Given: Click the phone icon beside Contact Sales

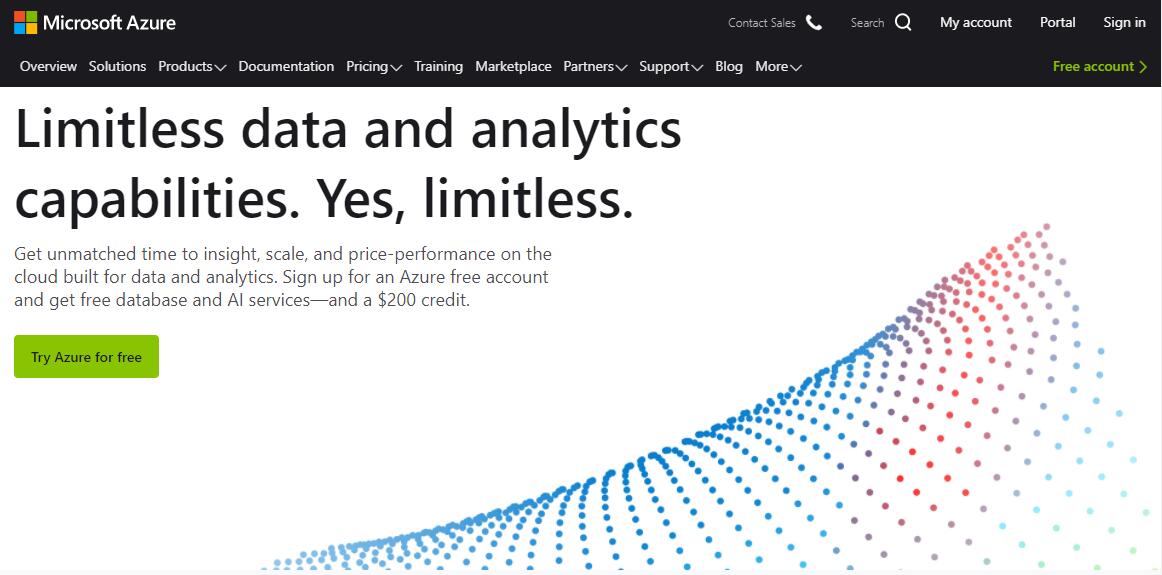Looking at the screenshot, I should [814, 23].
